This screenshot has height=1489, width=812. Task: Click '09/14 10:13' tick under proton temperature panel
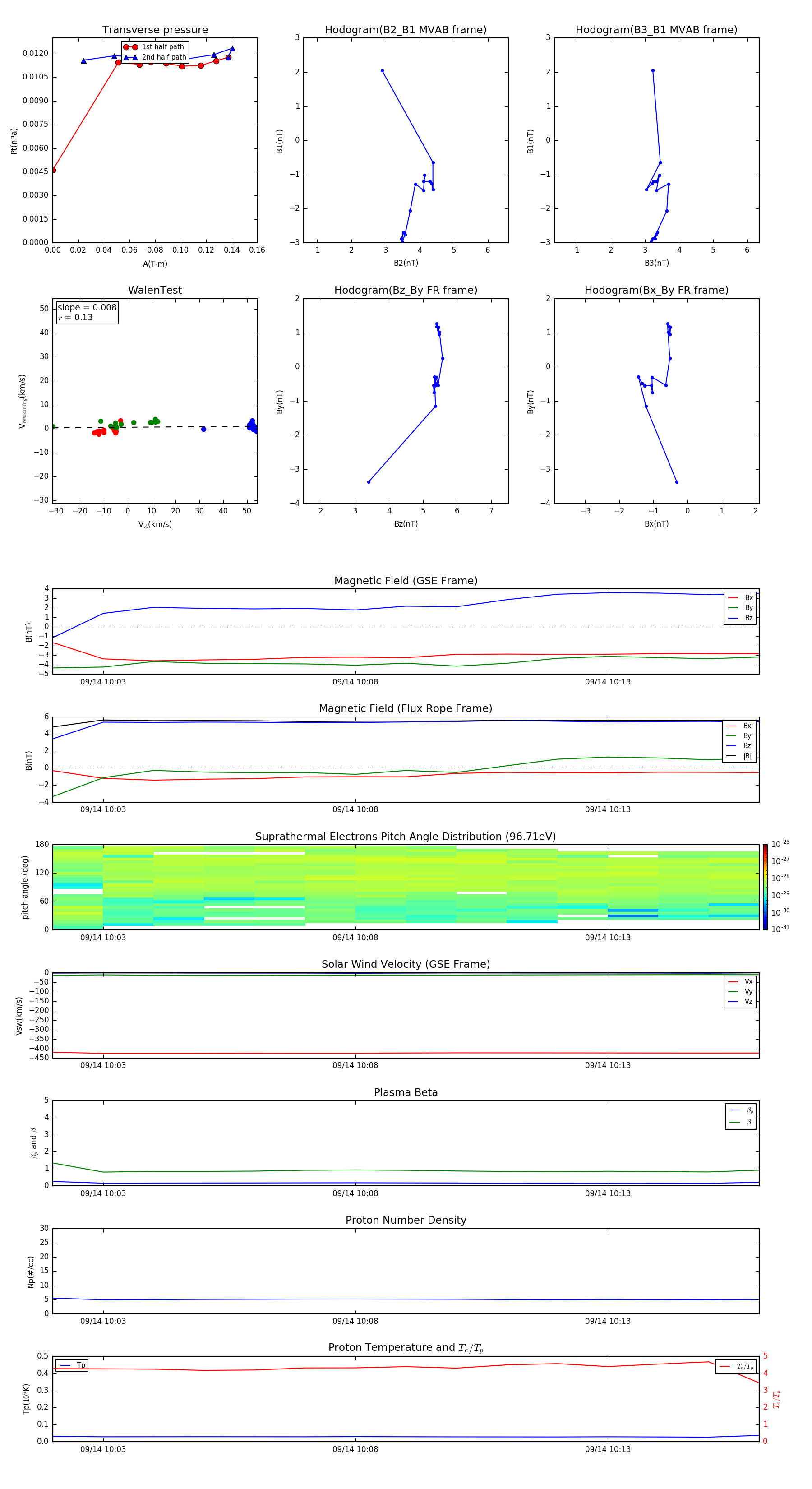pyautogui.click(x=608, y=1449)
